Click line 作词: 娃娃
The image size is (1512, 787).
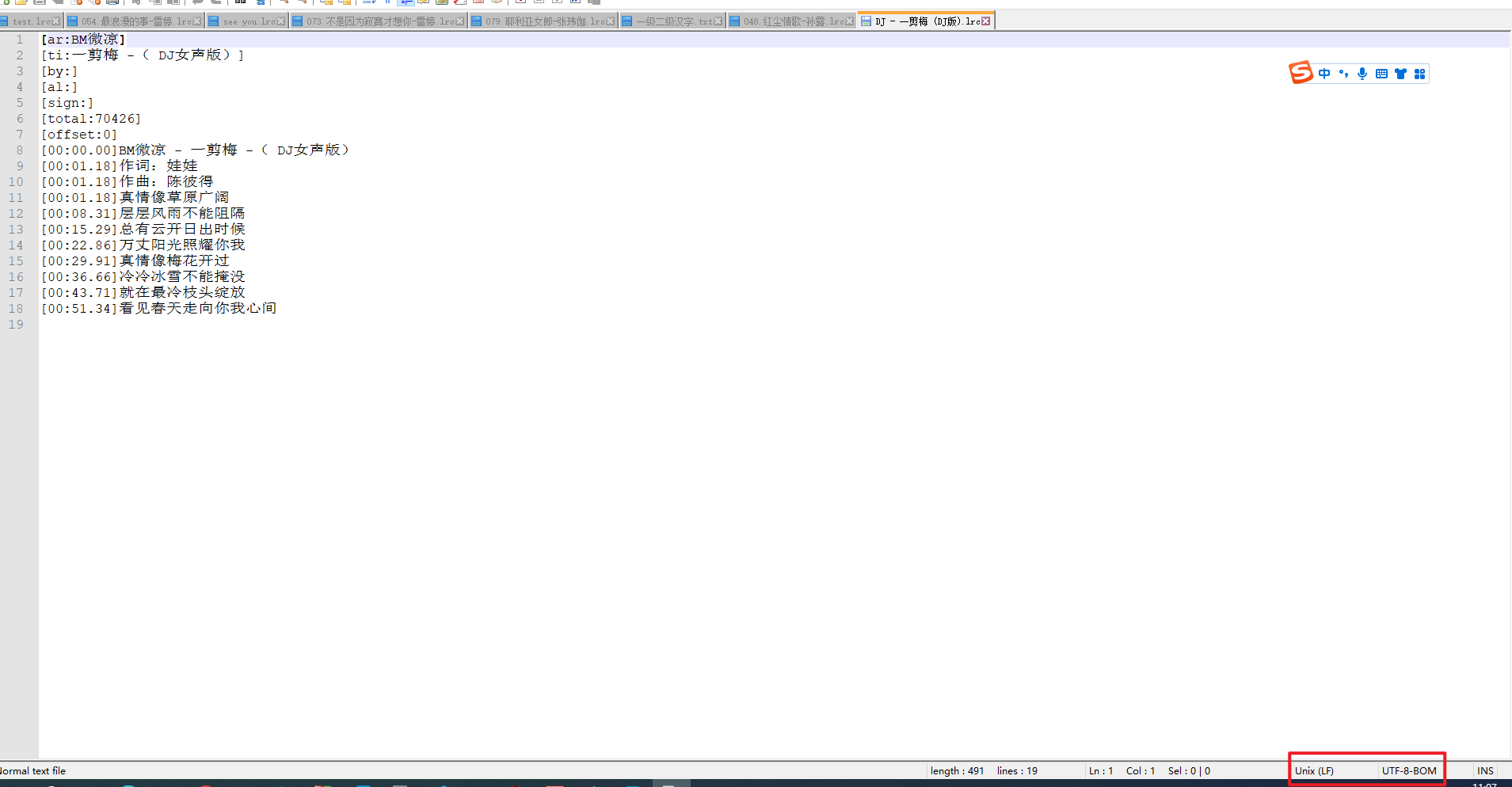pos(158,166)
